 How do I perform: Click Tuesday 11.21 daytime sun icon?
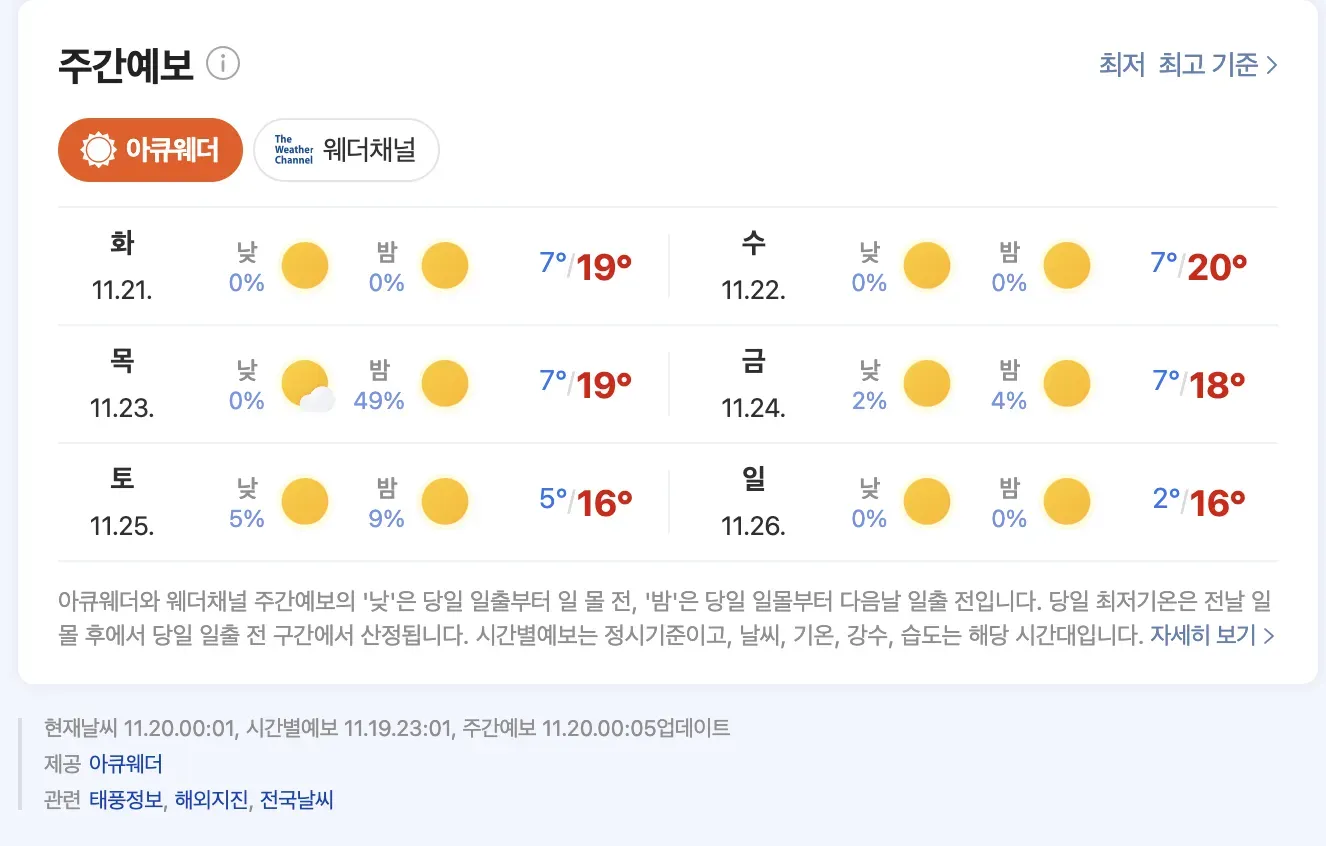pos(305,266)
